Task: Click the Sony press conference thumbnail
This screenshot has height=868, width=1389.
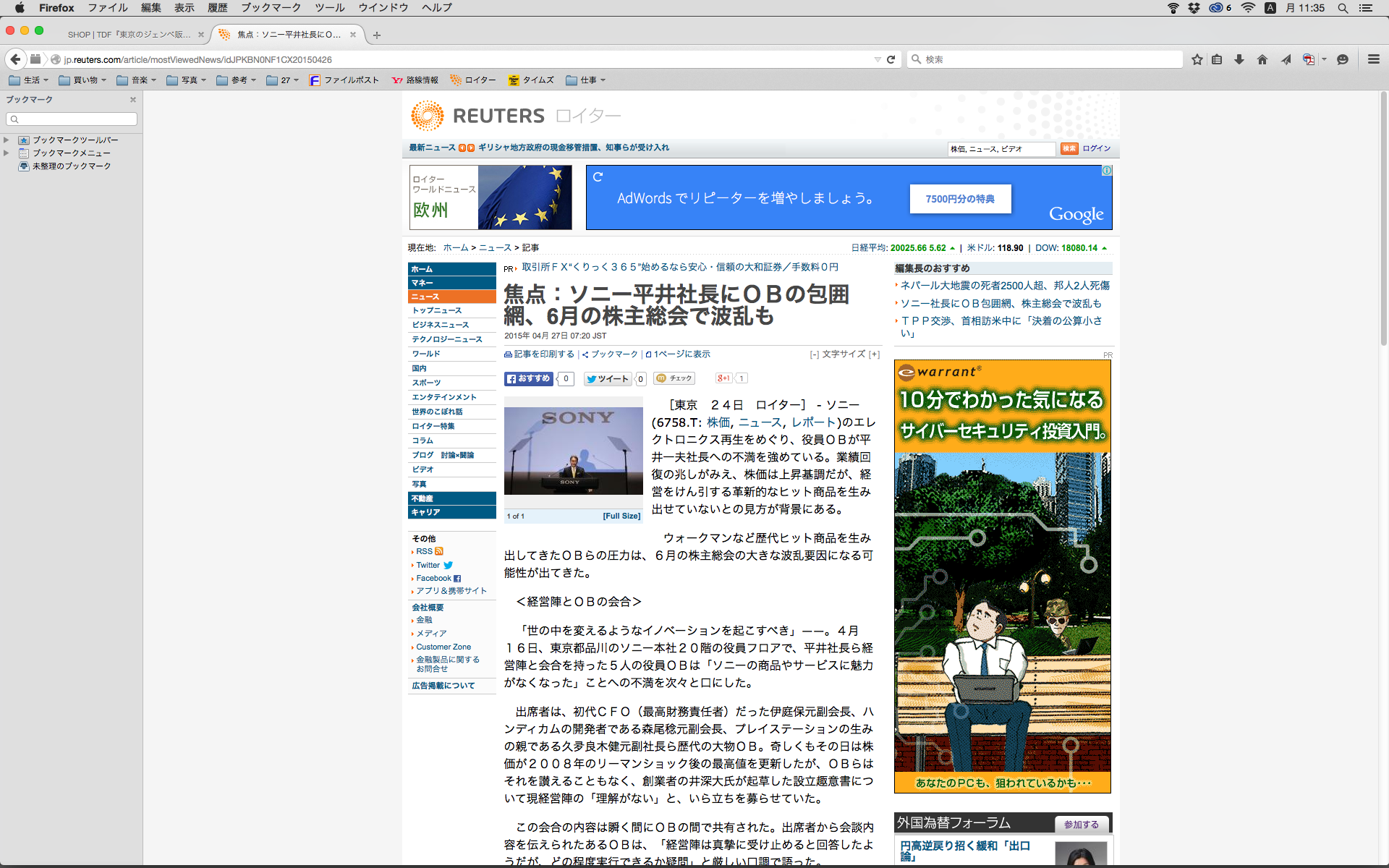Action: click(x=573, y=451)
